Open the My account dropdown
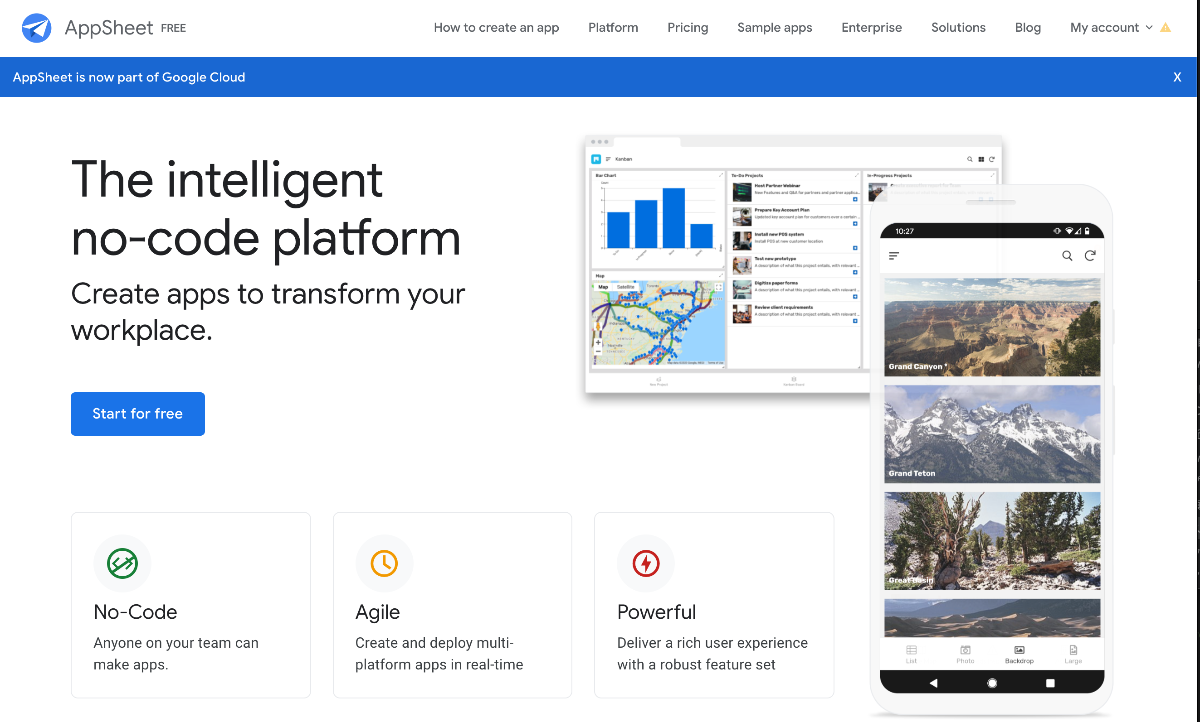 tap(1111, 28)
